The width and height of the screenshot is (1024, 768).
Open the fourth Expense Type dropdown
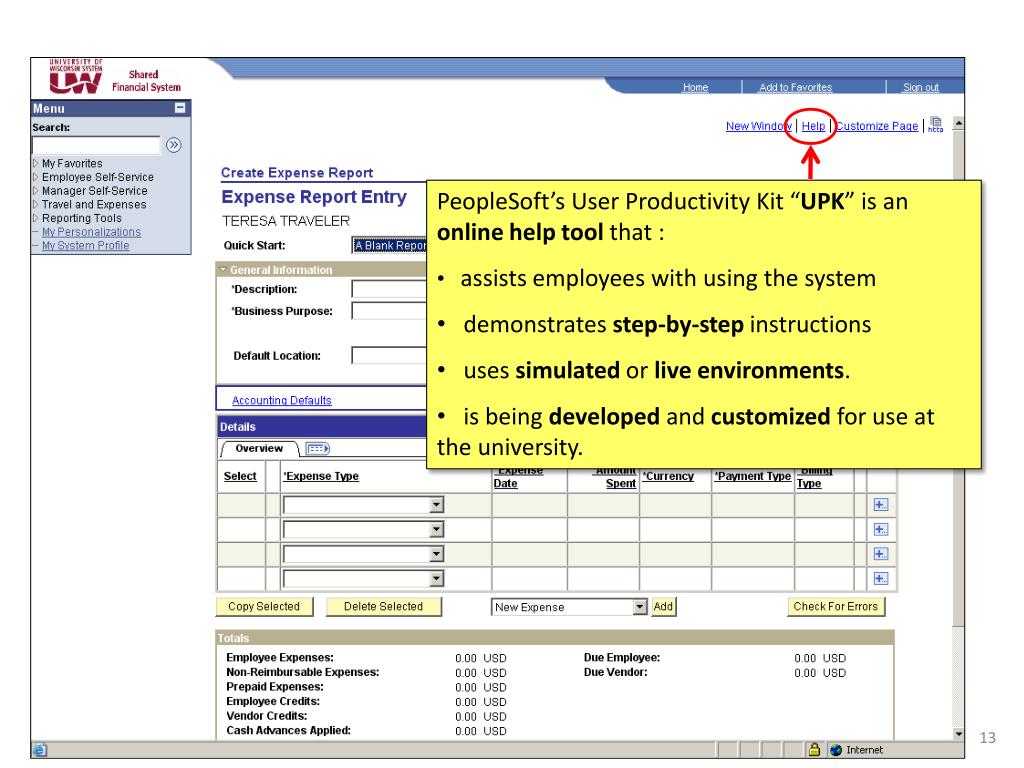click(x=436, y=579)
